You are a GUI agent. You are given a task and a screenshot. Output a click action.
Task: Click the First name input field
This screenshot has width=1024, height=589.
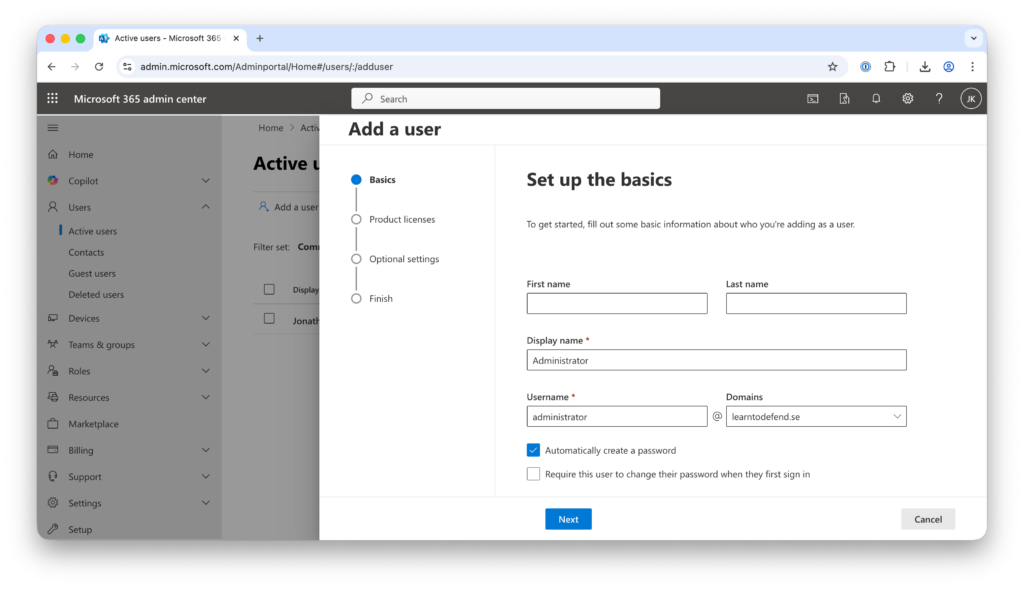(x=616, y=304)
